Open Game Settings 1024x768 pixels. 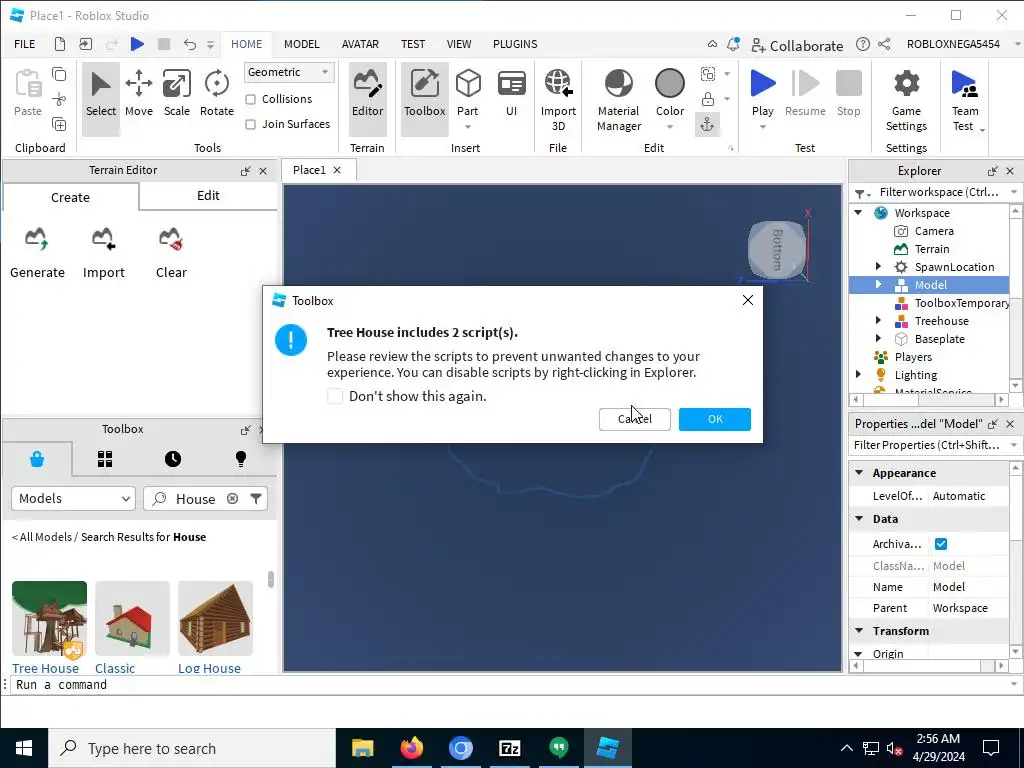click(x=906, y=99)
